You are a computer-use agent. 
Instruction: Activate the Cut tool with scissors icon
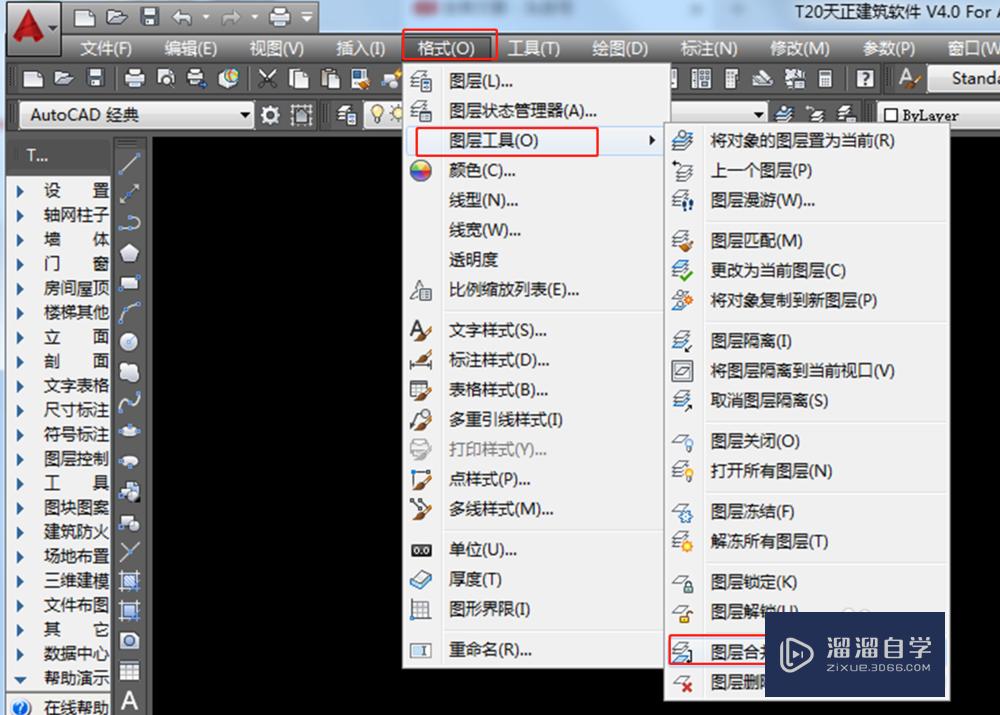click(x=266, y=78)
